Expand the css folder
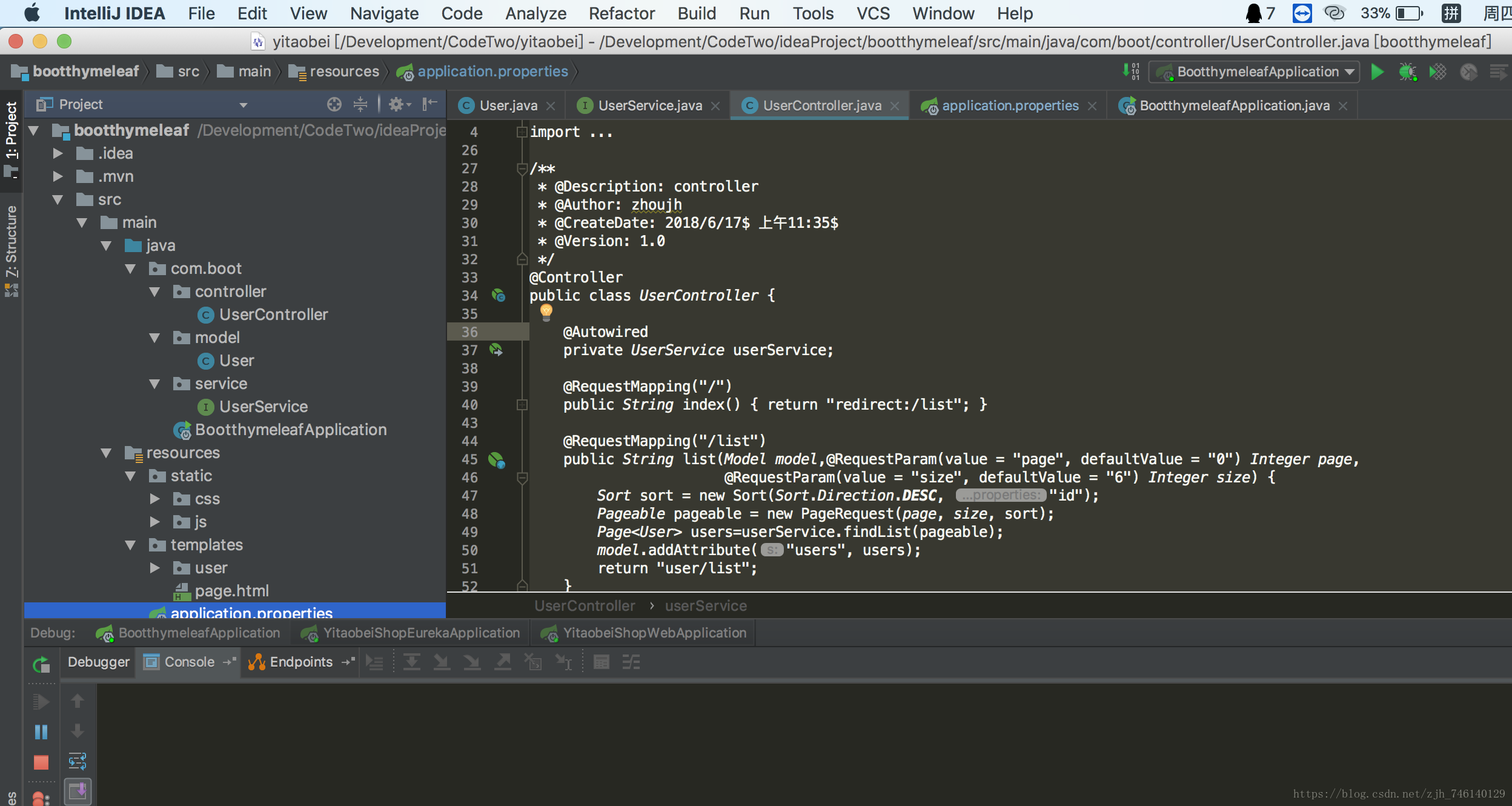The image size is (1512, 806). pyautogui.click(x=154, y=499)
